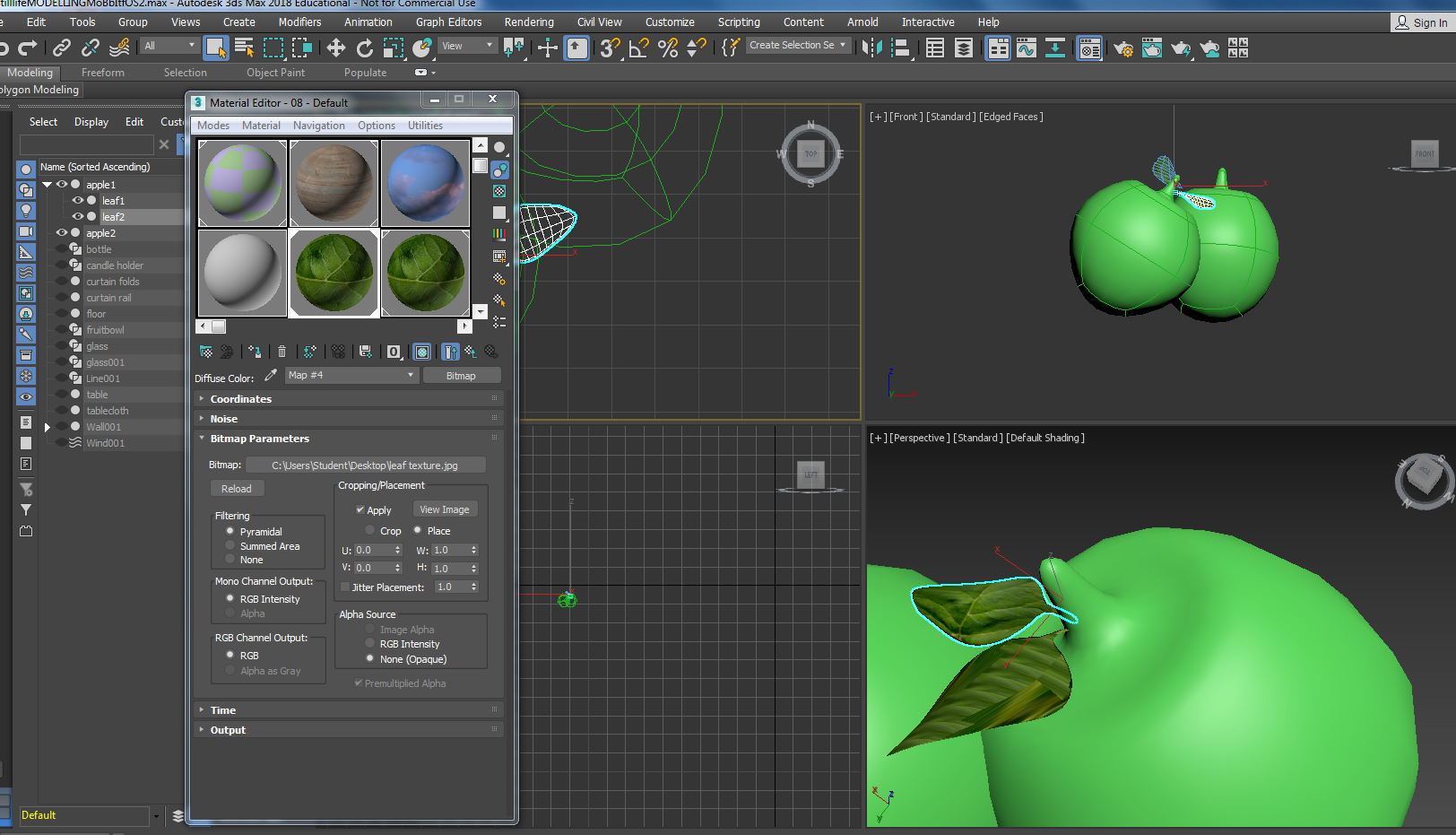Open the Render Setup teapot icon
This screenshot has width=1456, height=835.
pos(1123,48)
